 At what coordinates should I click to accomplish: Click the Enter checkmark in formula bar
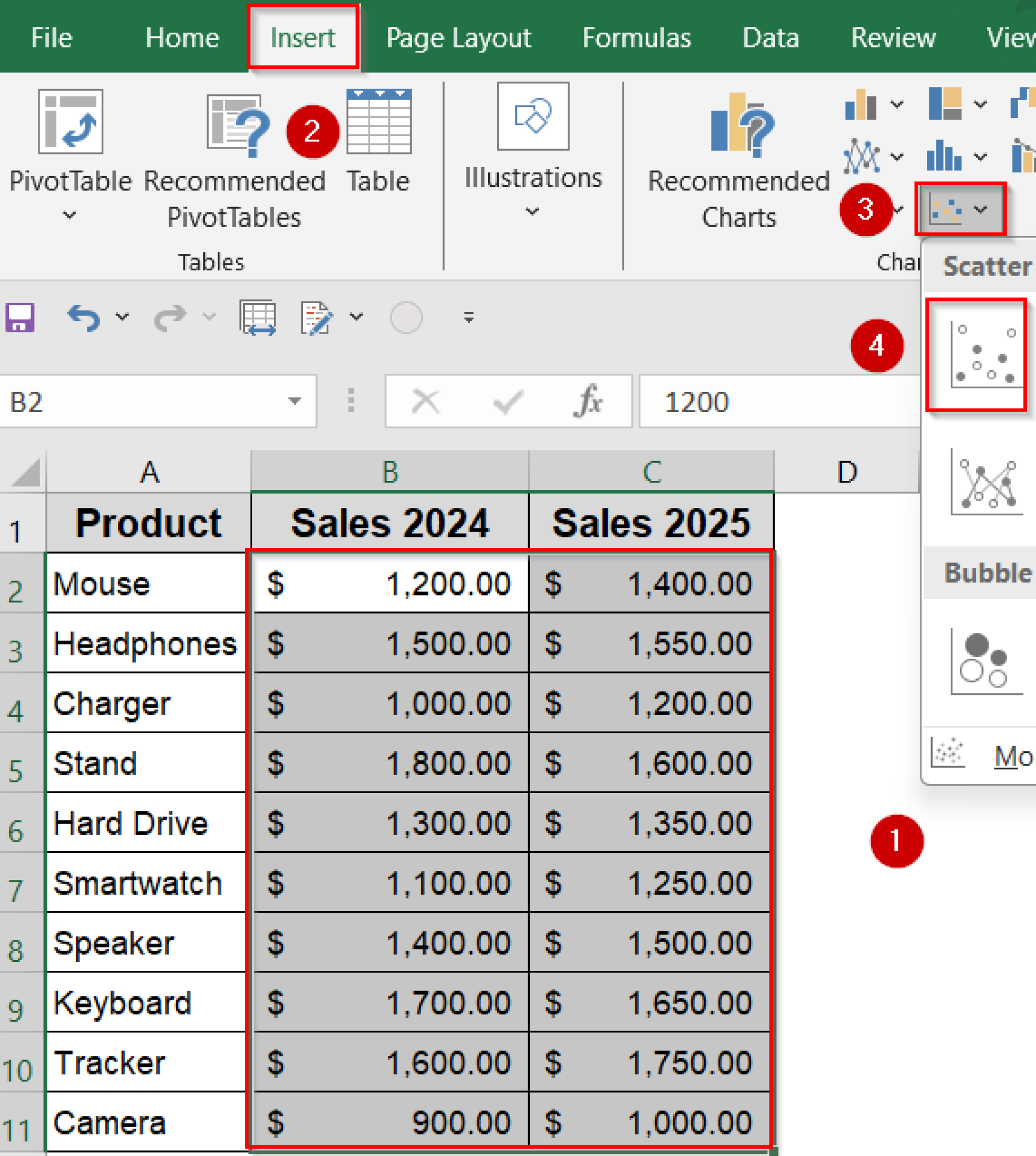pyautogui.click(x=508, y=402)
